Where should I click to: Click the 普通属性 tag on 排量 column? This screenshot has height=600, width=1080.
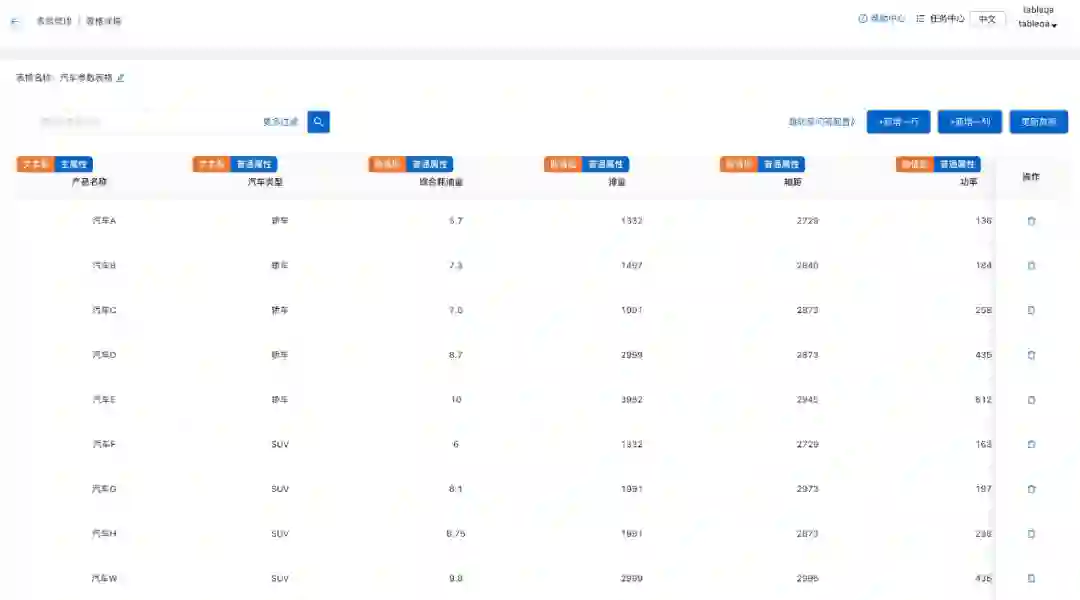coord(606,165)
